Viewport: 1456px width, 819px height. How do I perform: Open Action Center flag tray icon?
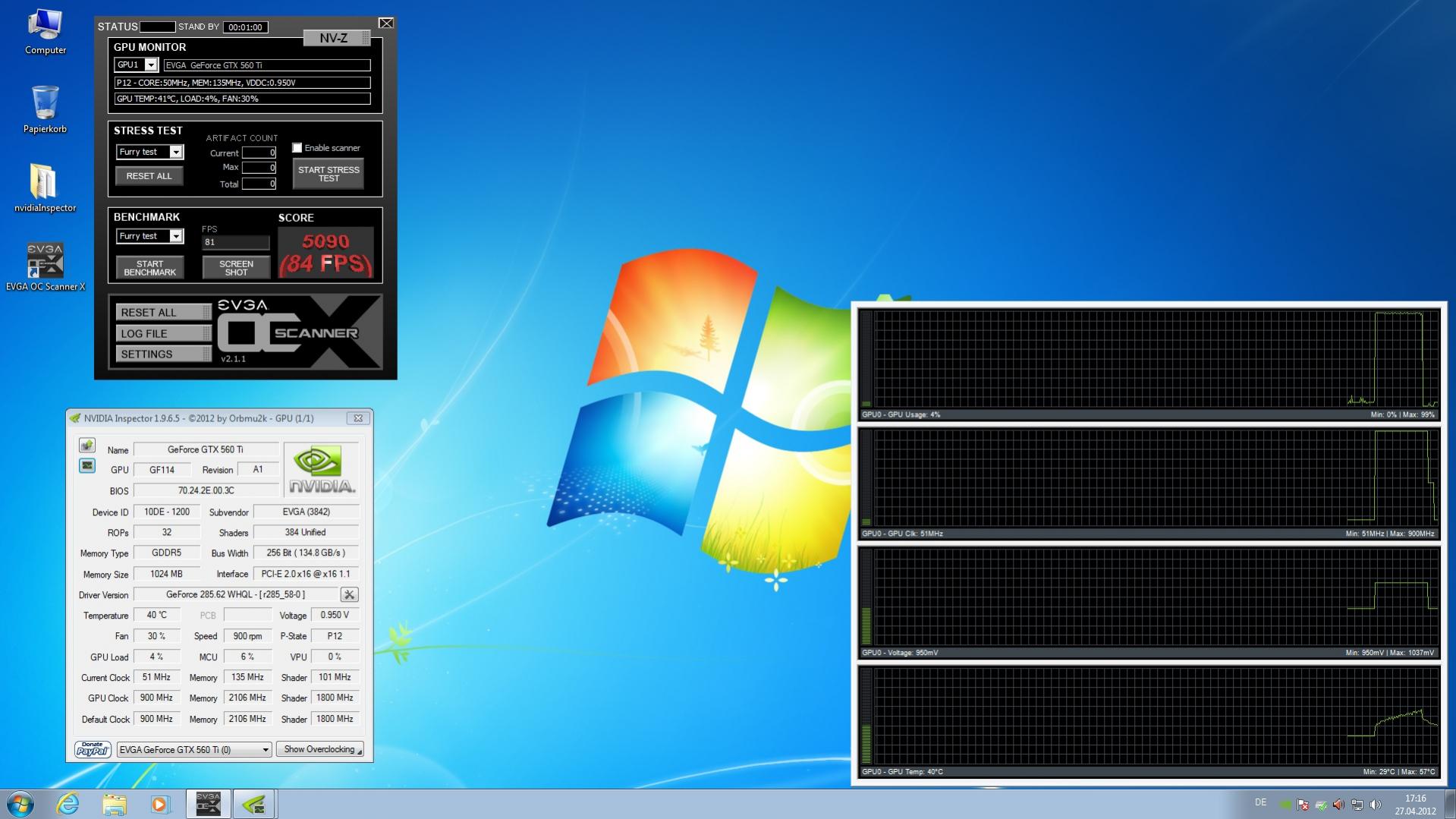[1303, 805]
